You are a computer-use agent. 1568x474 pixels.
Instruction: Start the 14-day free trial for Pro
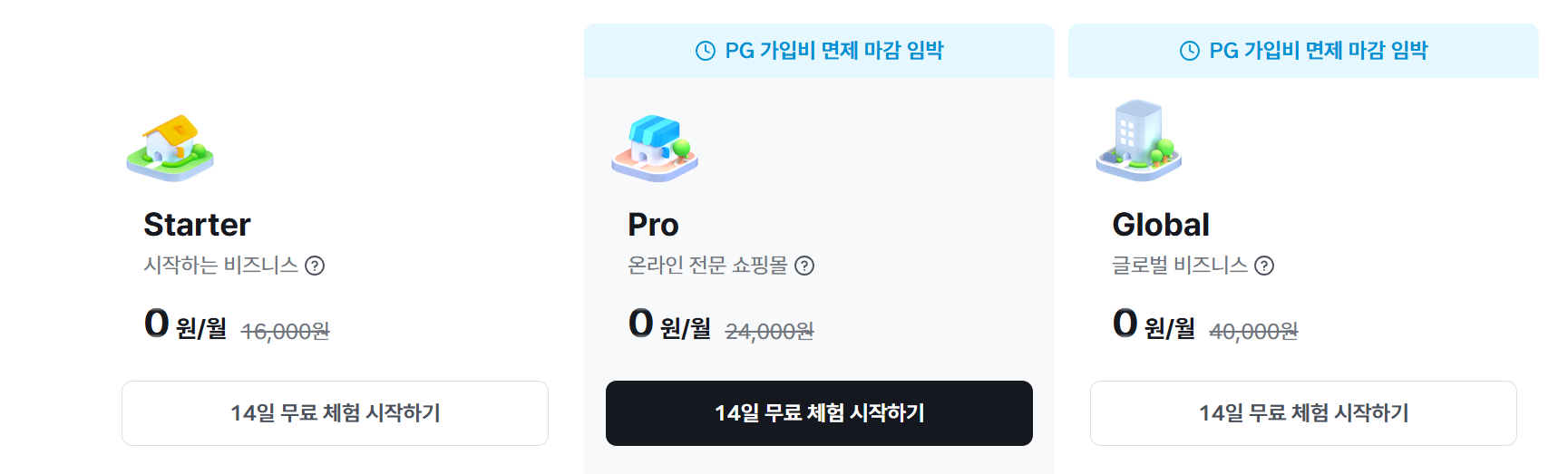819,413
